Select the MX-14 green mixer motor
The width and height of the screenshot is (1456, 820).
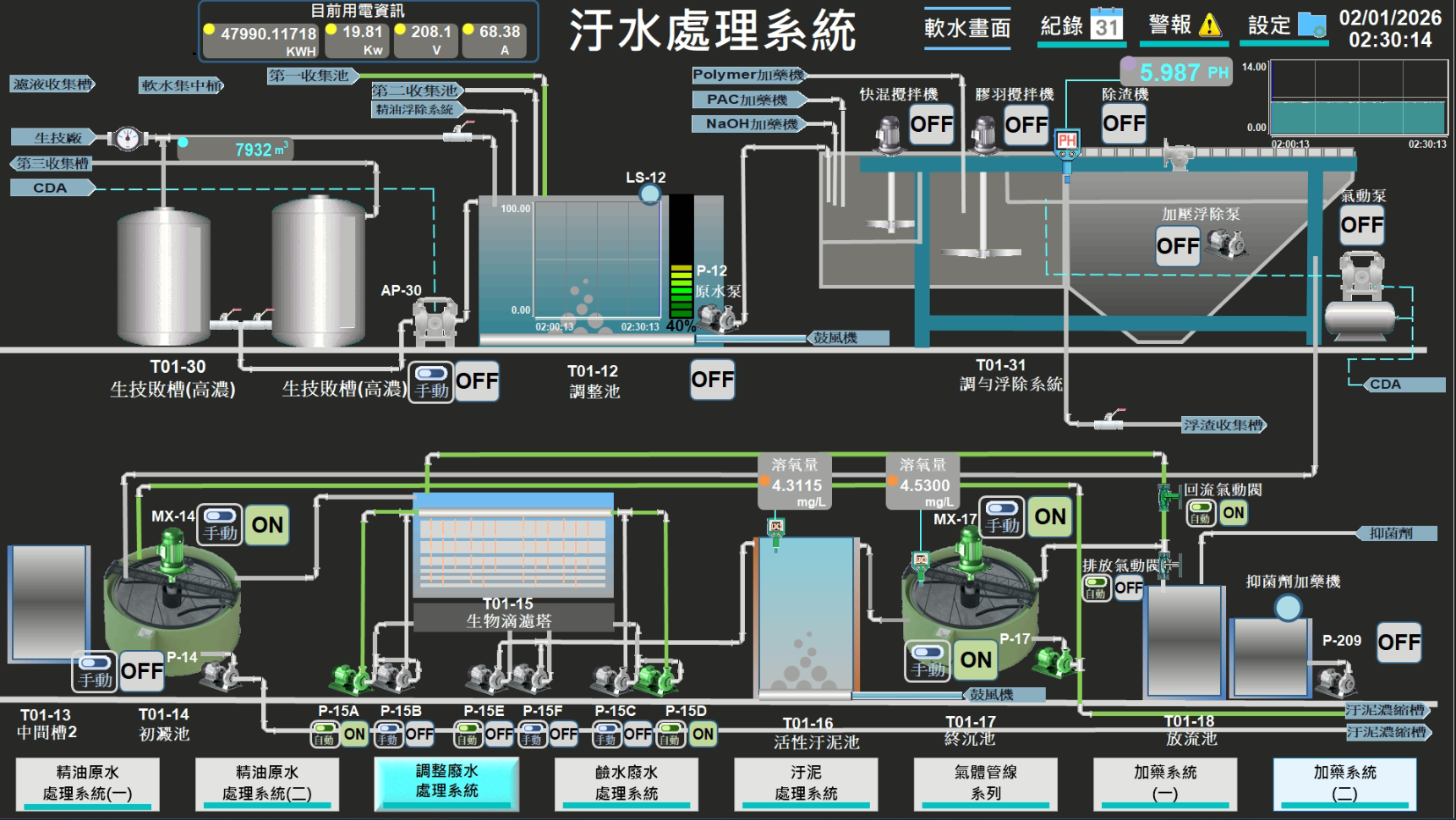point(172,550)
